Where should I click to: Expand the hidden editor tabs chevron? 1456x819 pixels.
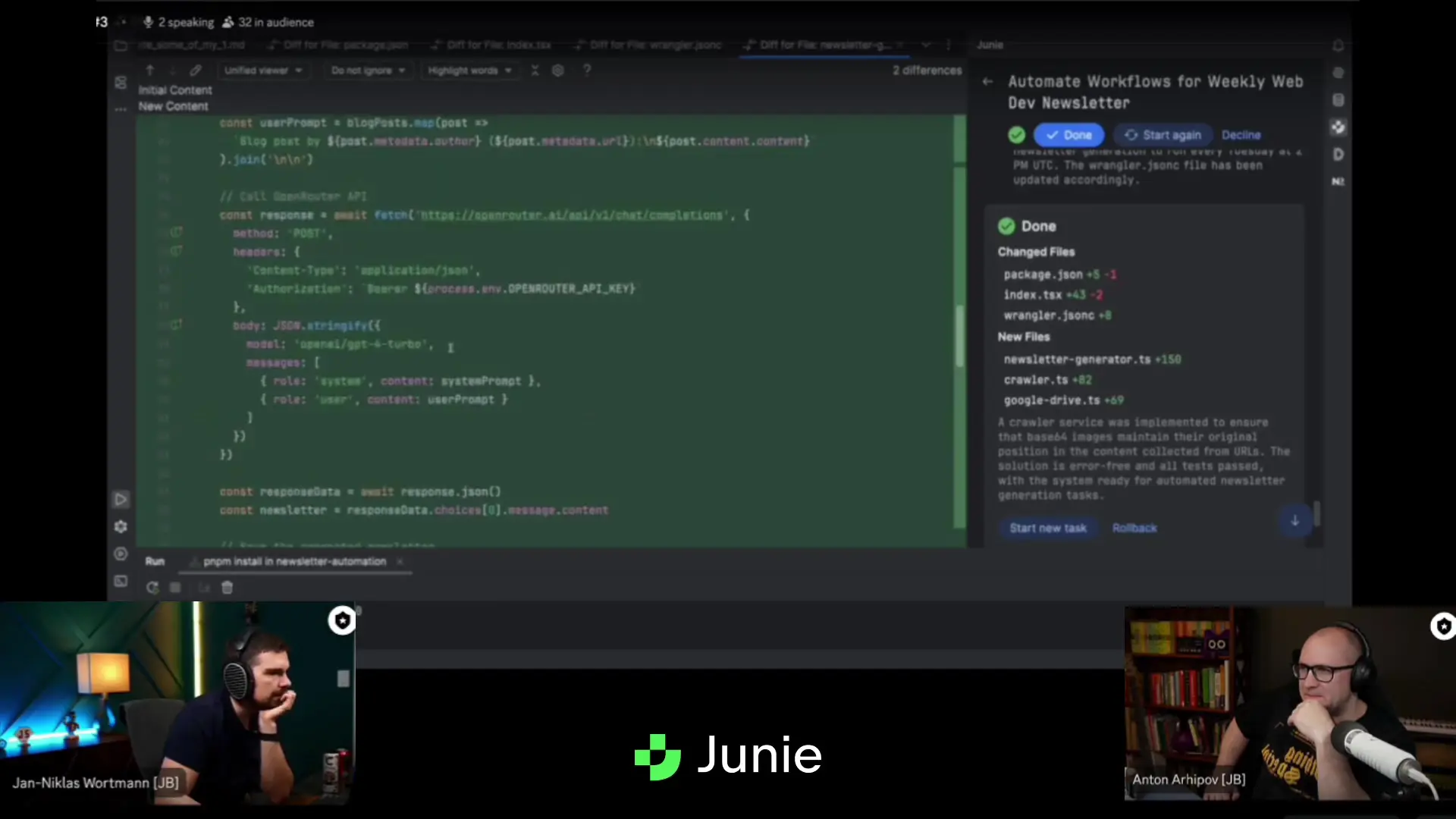click(x=926, y=45)
